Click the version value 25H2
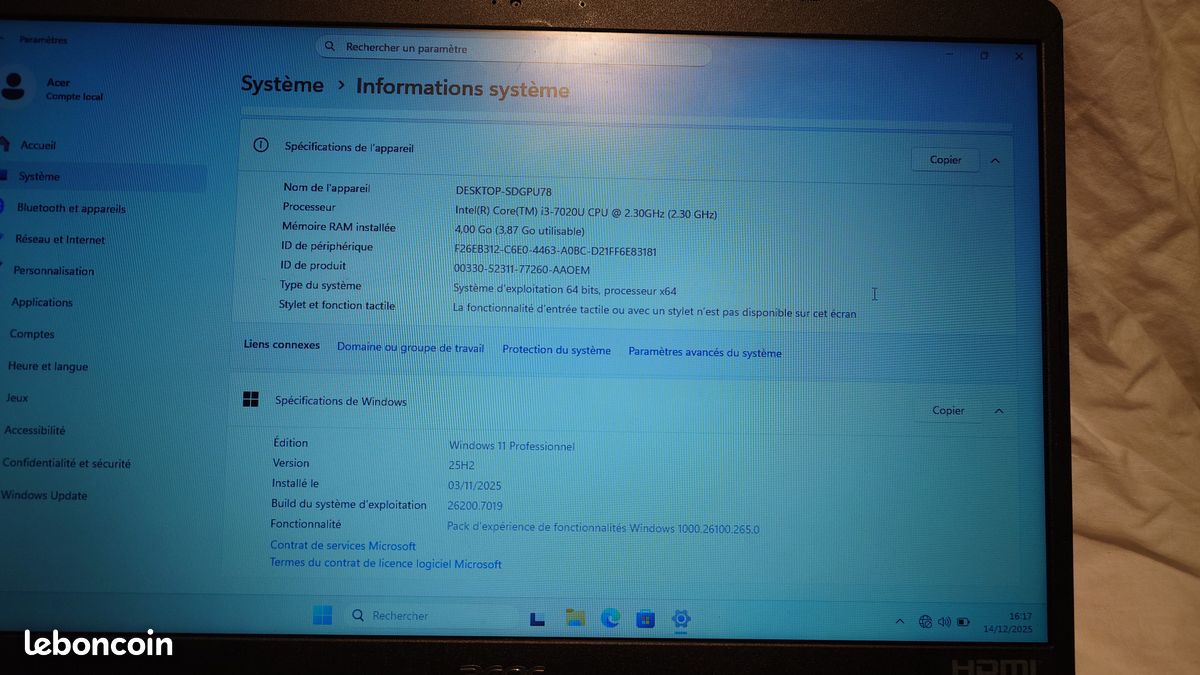This screenshot has width=1200, height=675. (461, 465)
